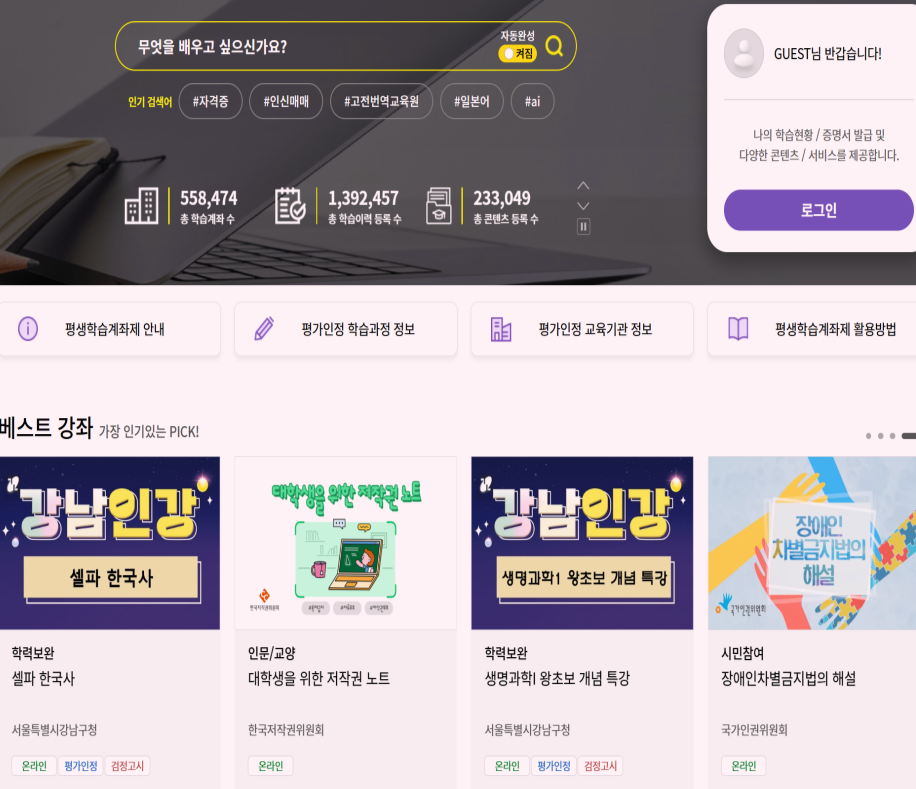Show next statistic with down chevron
Viewport: 916px width, 789px height.
[x=583, y=206]
